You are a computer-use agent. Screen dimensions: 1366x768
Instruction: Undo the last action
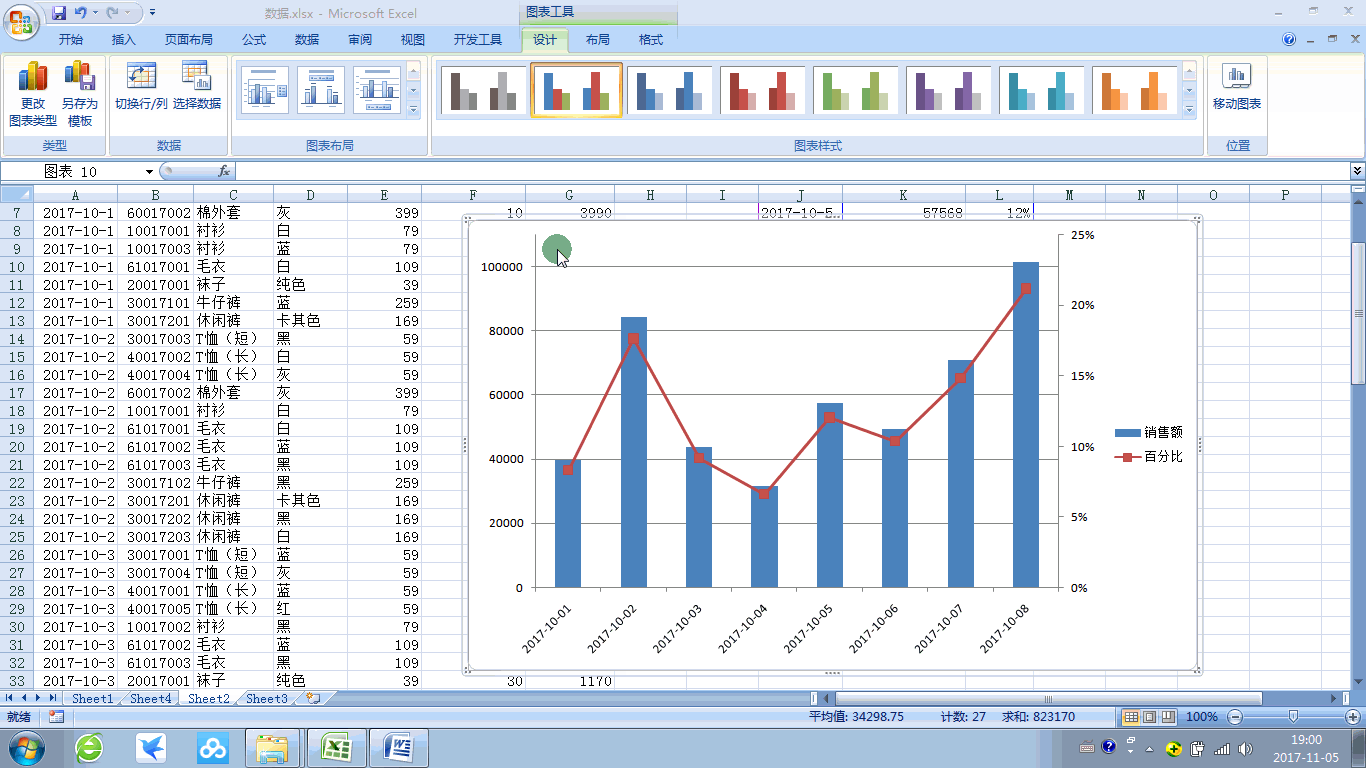pos(80,13)
